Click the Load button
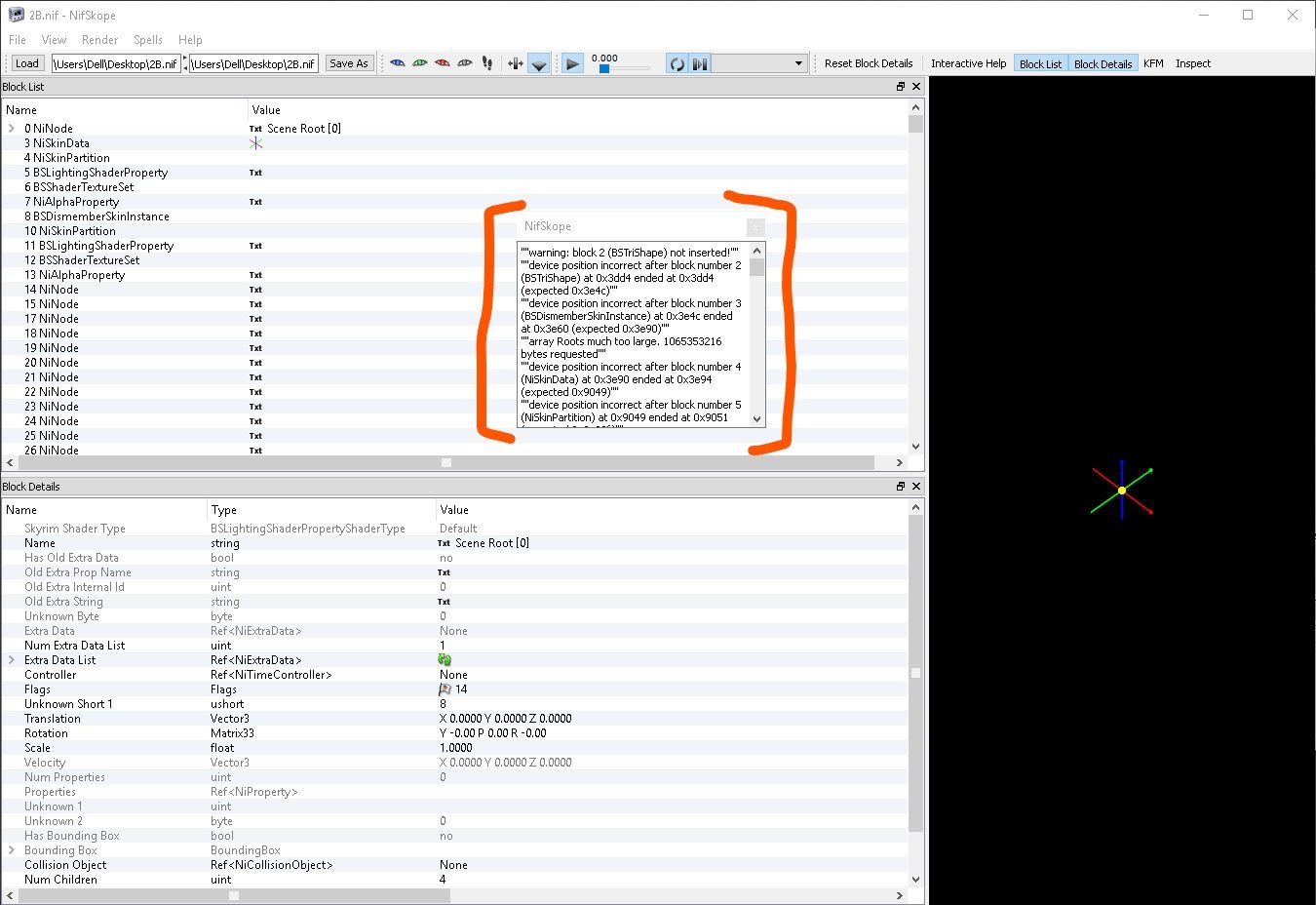The width and height of the screenshot is (1316, 905). [26, 63]
